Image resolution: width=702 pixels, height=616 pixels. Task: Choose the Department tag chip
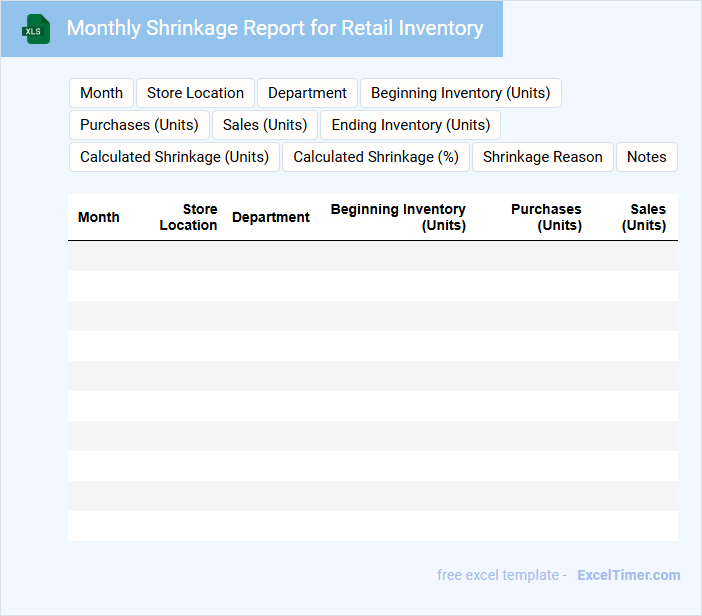tap(307, 93)
